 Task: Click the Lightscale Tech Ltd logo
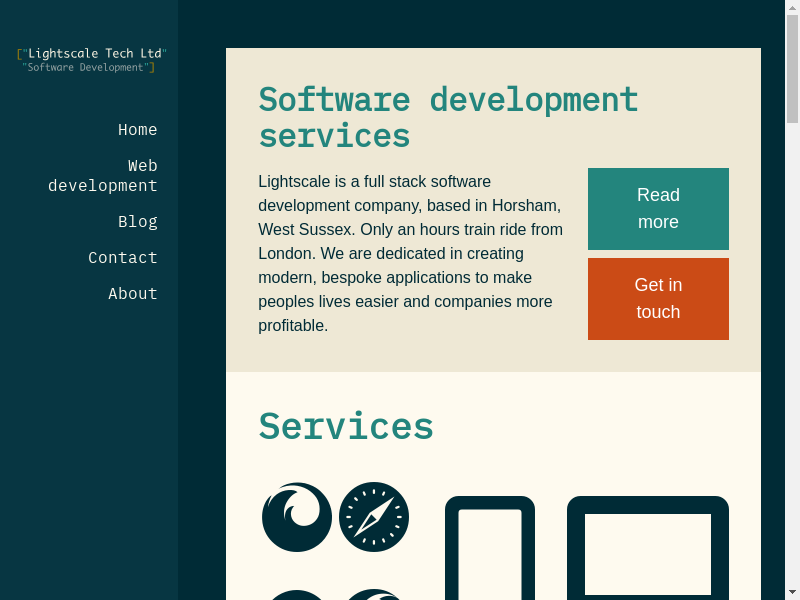point(92,53)
